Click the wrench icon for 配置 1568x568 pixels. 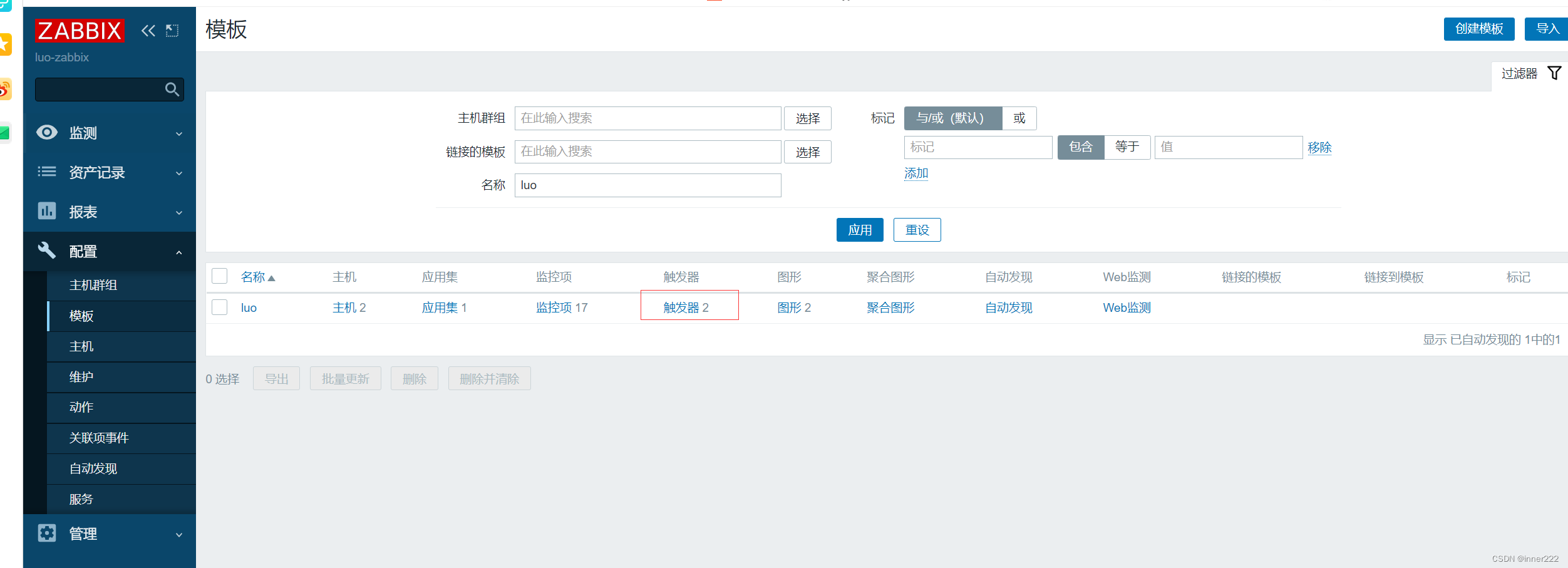[47, 250]
